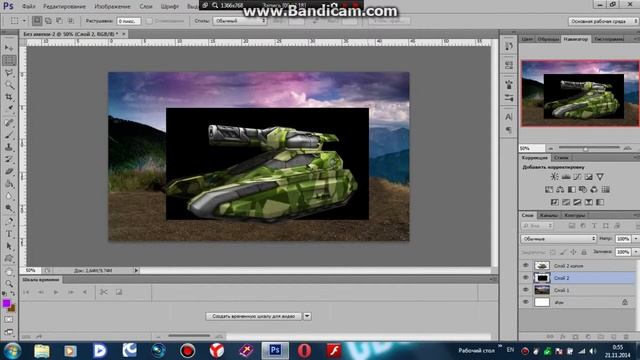Open the 'Слои' menu
The width and height of the screenshot is (640, 360).
tap(146, 7)
